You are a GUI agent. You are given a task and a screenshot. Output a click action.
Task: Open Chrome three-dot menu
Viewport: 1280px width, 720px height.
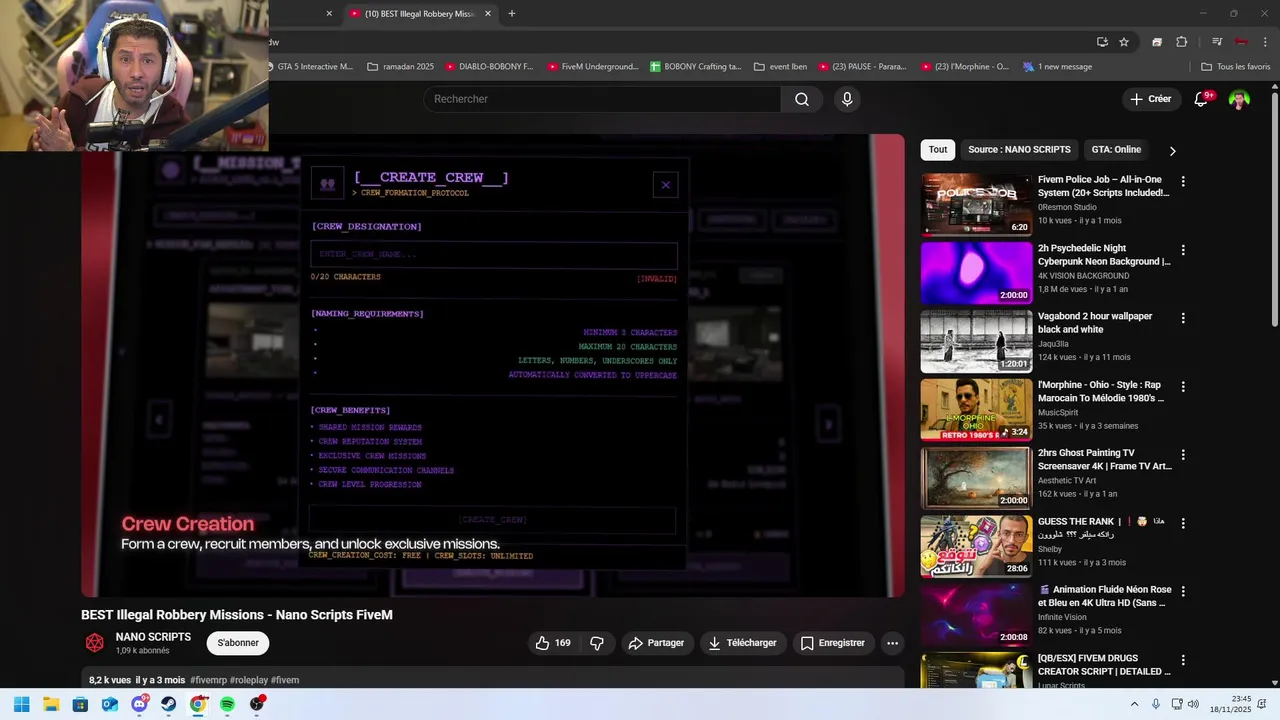tap(1265, 42)
